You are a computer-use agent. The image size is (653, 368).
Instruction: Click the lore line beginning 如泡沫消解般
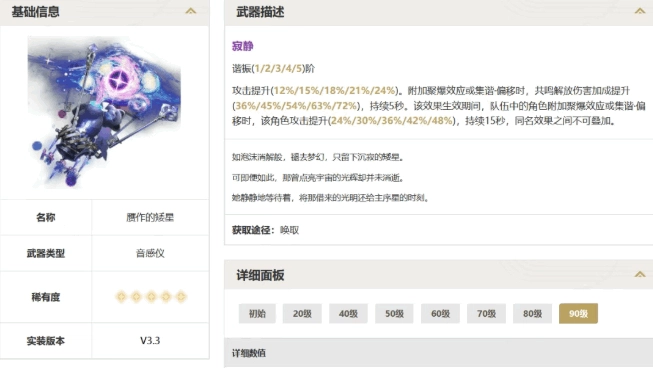click(x=318, y=157)
